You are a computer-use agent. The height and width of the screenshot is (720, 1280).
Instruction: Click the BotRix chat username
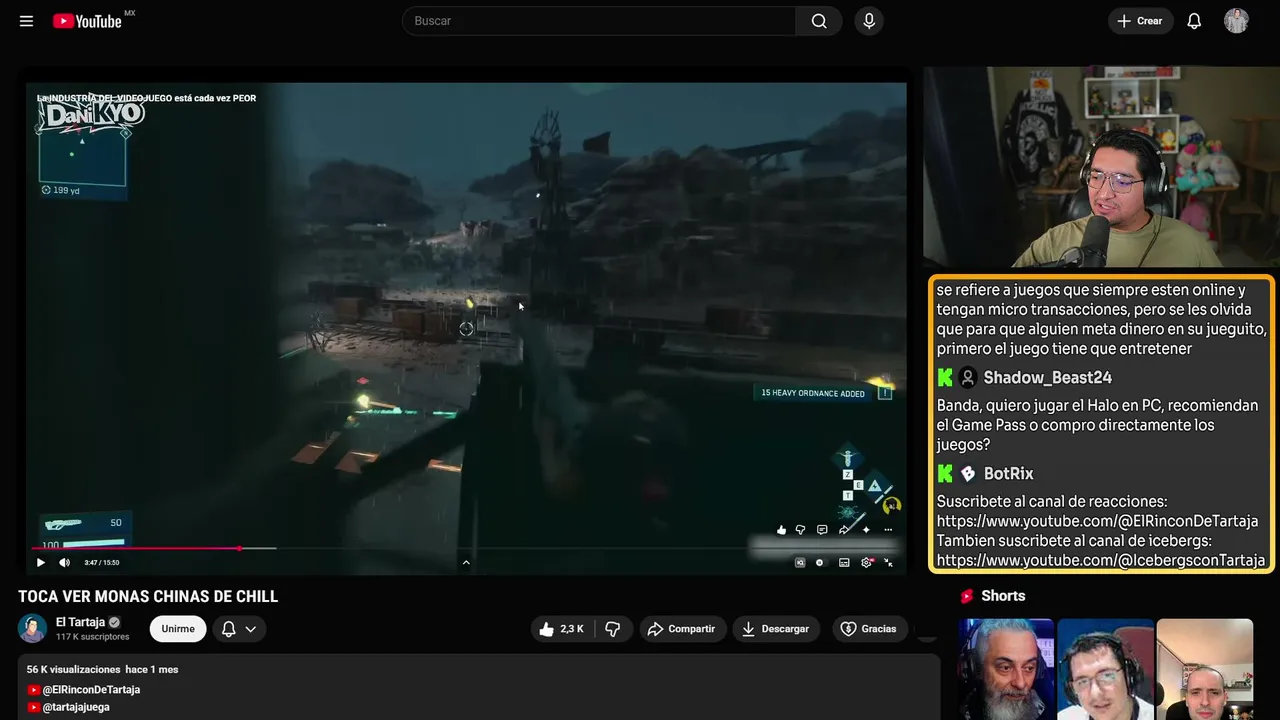tap(1008, 474)
